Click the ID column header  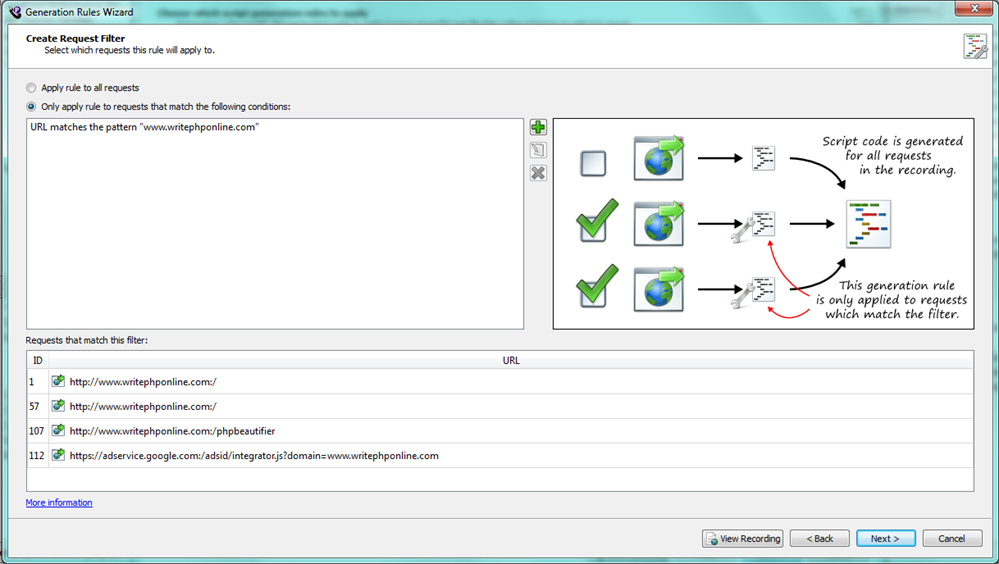(38, 360)
